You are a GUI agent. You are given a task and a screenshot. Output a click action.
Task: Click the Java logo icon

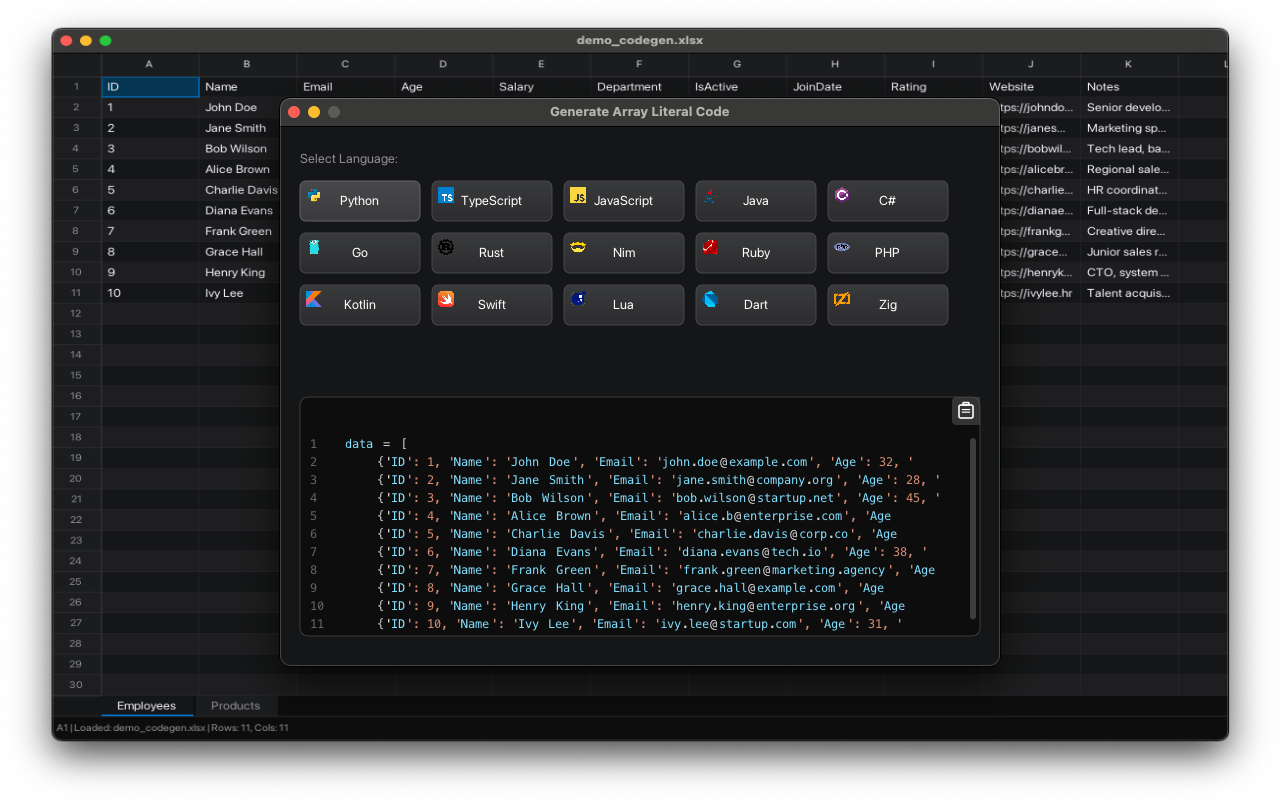710,195
